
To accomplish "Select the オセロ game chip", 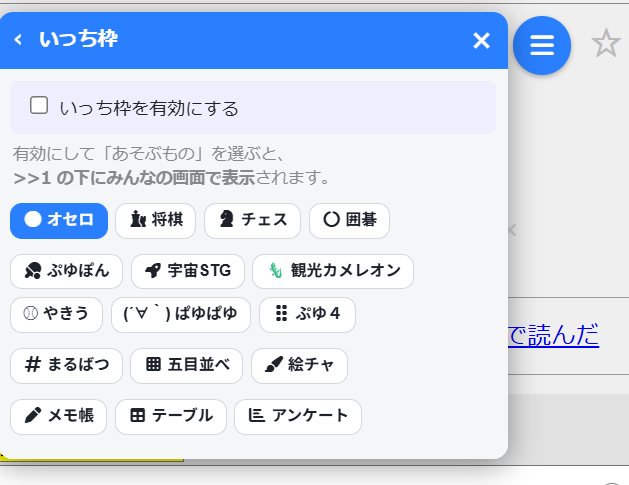I will pyautogui.click(x=59, y=221).
